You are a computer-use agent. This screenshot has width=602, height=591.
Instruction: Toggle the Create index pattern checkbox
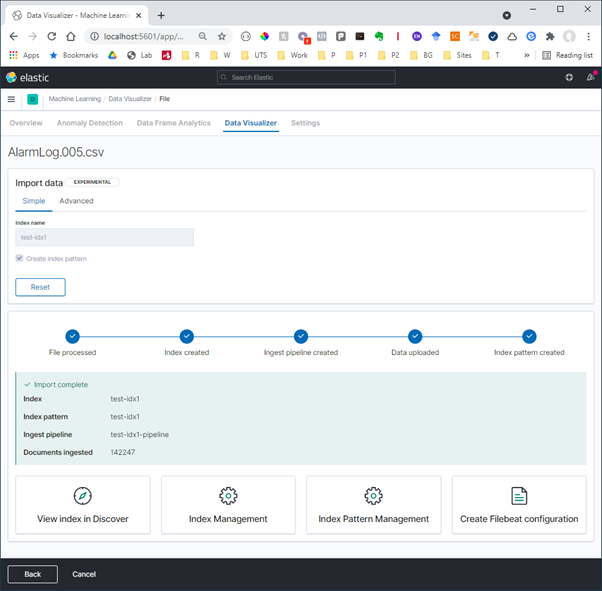20,259
